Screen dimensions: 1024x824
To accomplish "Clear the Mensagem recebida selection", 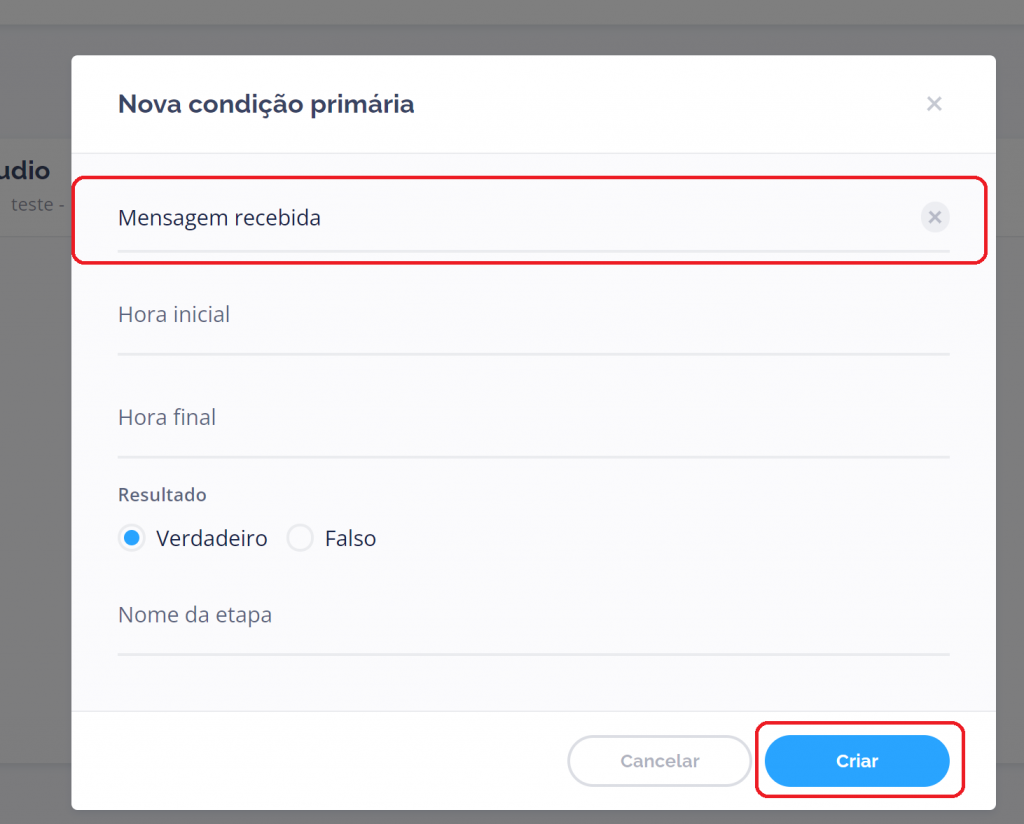I will click(935, 217).
